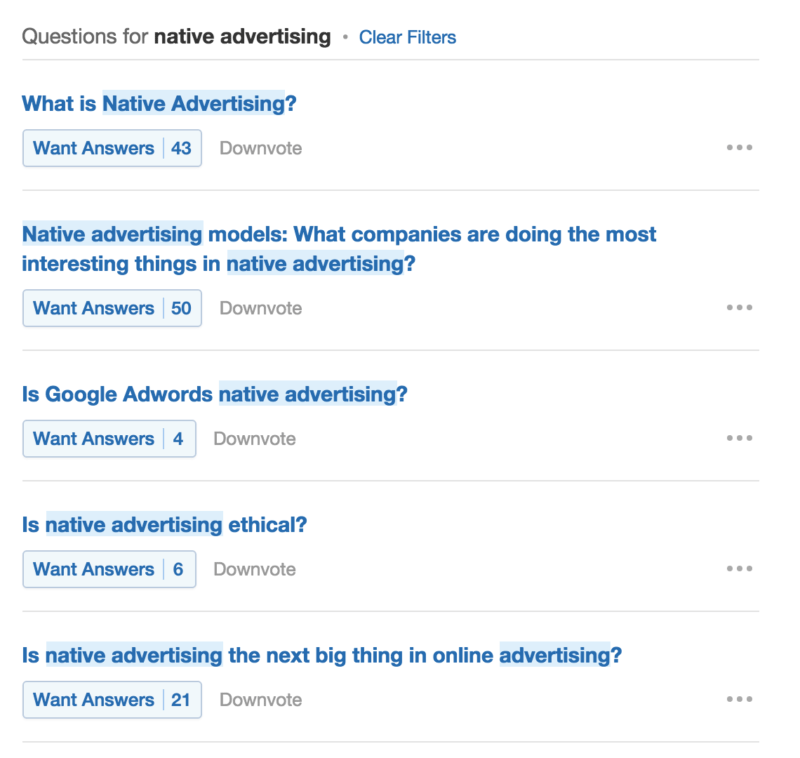Click the three-dot icon for the ethical question
800x758 pixels.
(x=740, y=568)
